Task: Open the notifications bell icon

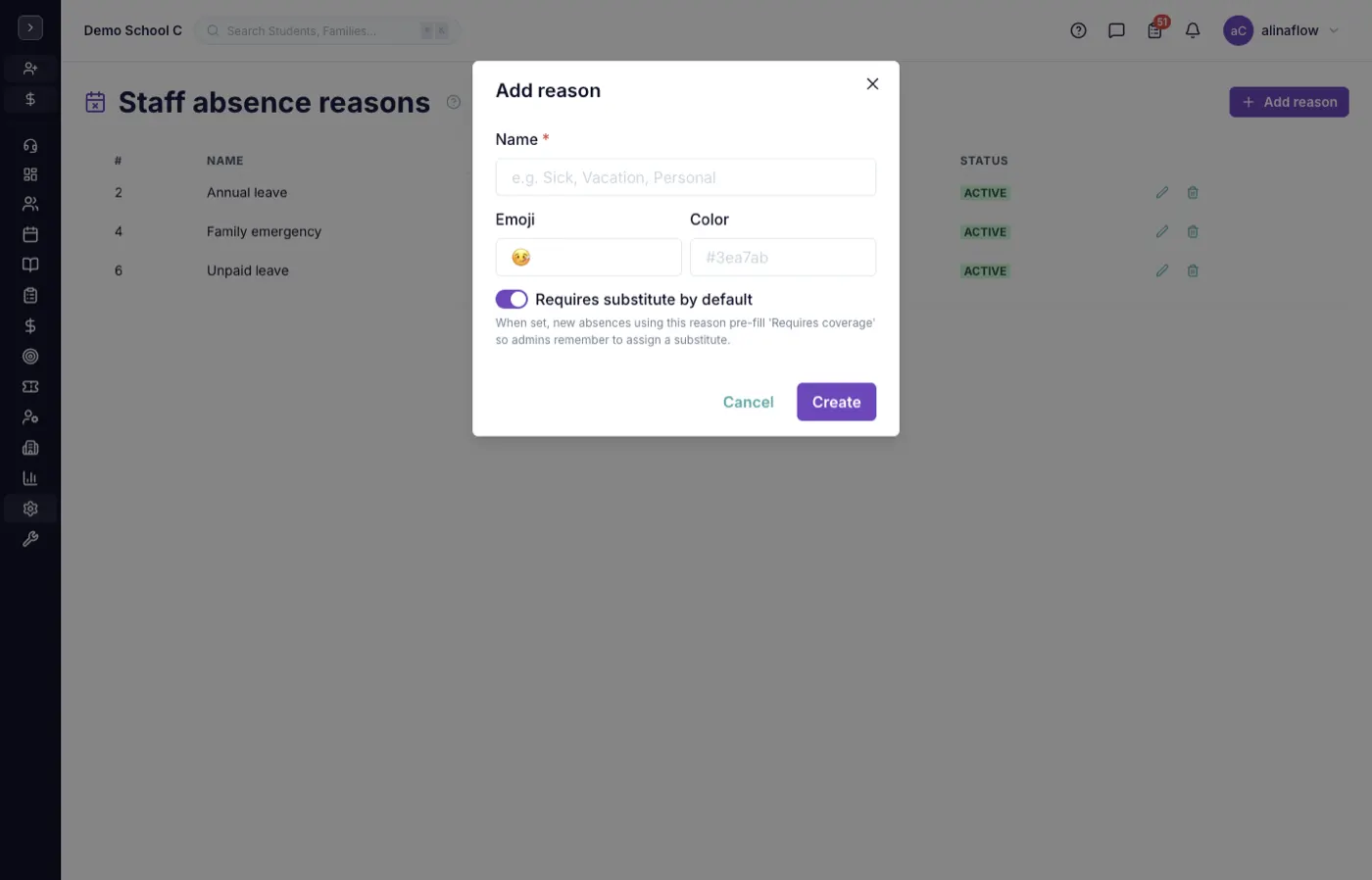Action: coord(1193,30)
